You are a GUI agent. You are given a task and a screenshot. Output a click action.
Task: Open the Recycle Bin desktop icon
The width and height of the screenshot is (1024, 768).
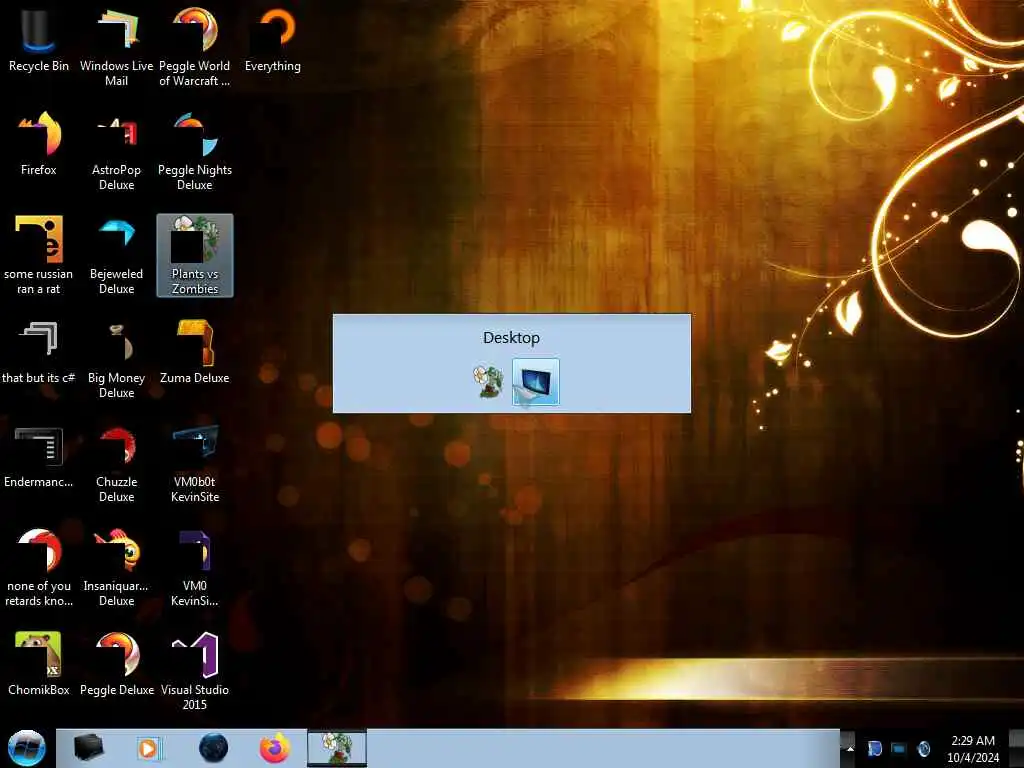tap(39, 40)
